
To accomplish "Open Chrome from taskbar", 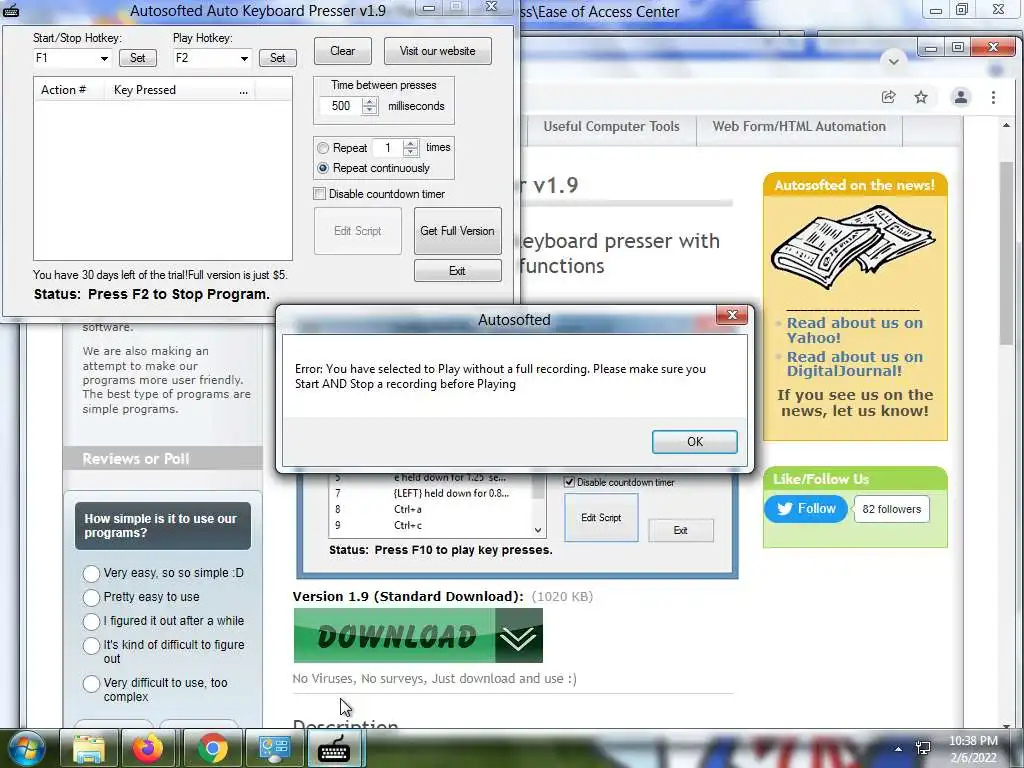I will coord(212,748).
